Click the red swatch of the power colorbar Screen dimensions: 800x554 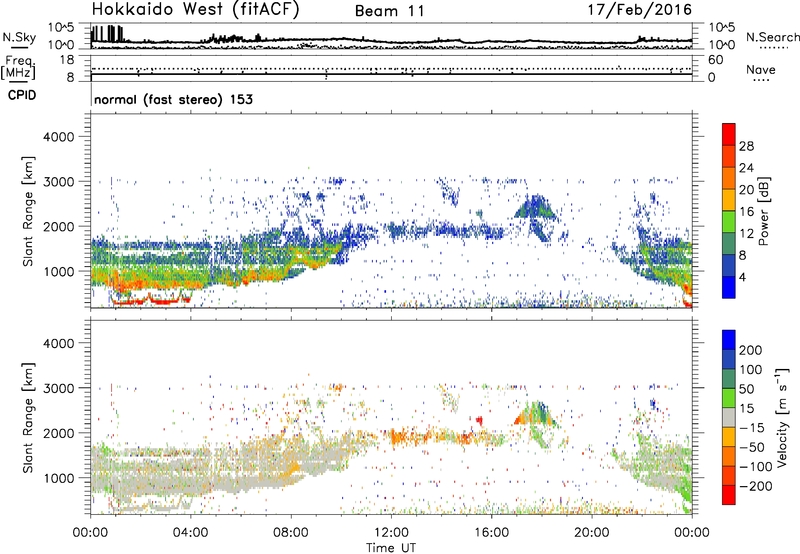pos(729,134)
